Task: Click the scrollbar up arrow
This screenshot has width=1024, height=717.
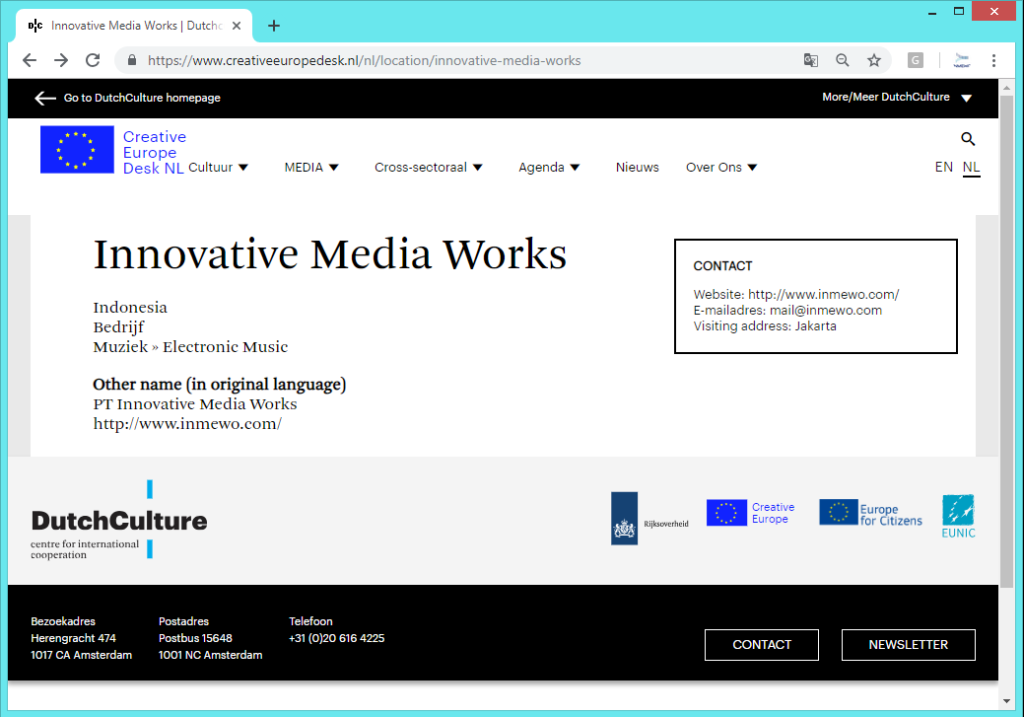Action: click(x=1006, y=87)
